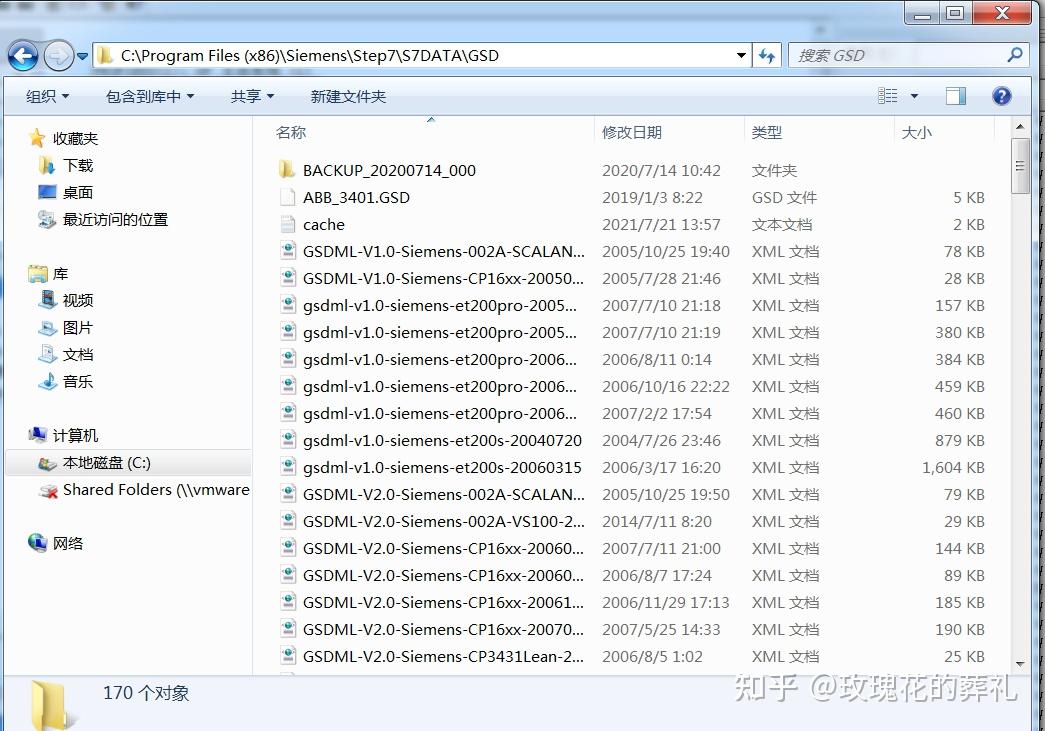
Task: Select ABB_3401.GSD file icon
Action: 287,197
